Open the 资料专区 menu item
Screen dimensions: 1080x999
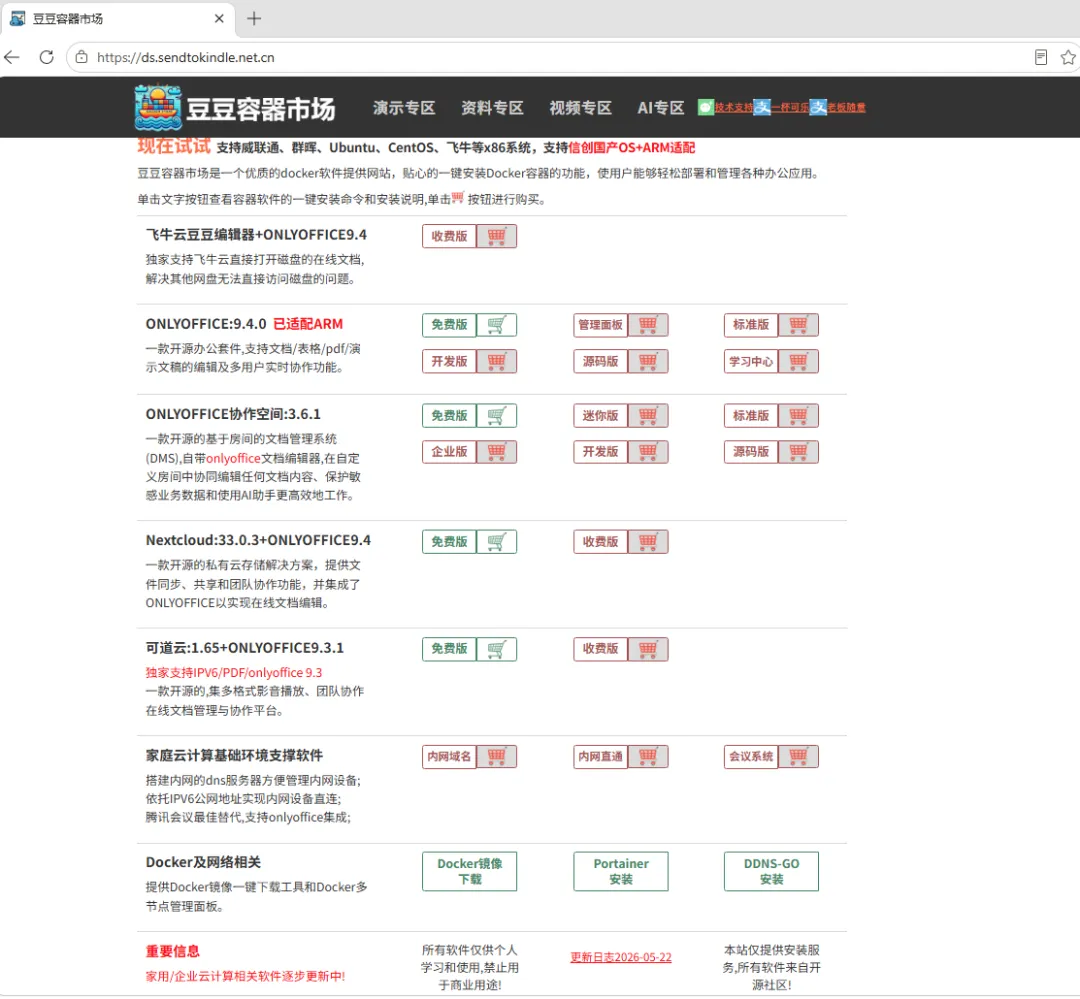[492, 108]
